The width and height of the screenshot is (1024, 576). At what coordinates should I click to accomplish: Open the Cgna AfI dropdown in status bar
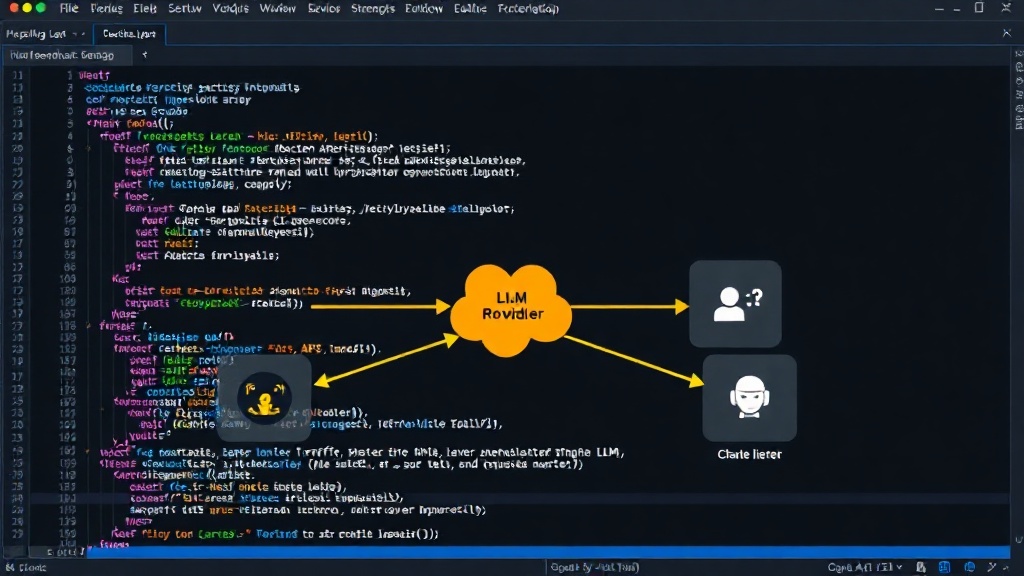pyautogui.click(x=865, y=567)
